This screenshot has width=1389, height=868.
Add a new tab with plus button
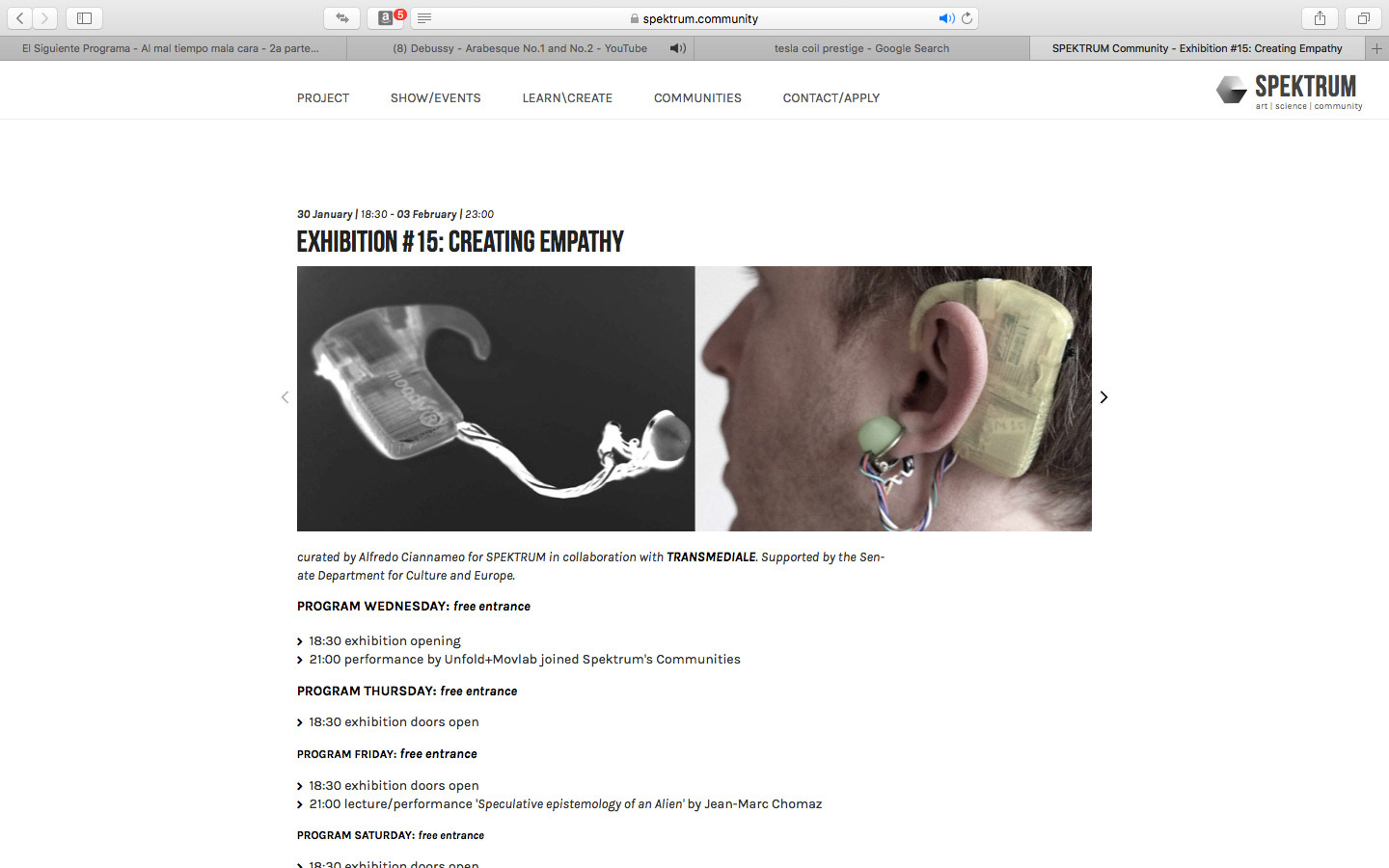click(1376, 48)
